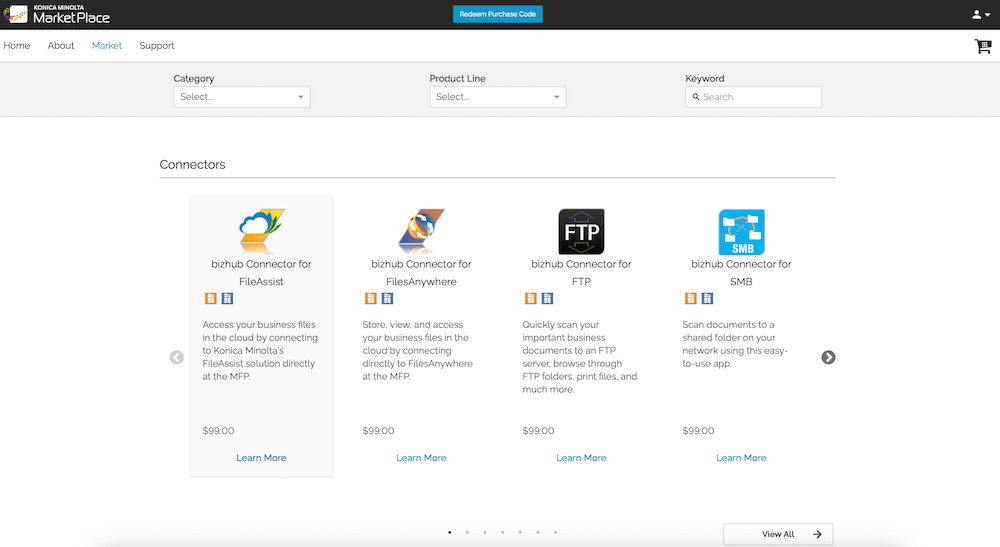Click blue device icon under FilesAnywhere
Viewport: 1000px width, 547px height.
pos(387,298)
